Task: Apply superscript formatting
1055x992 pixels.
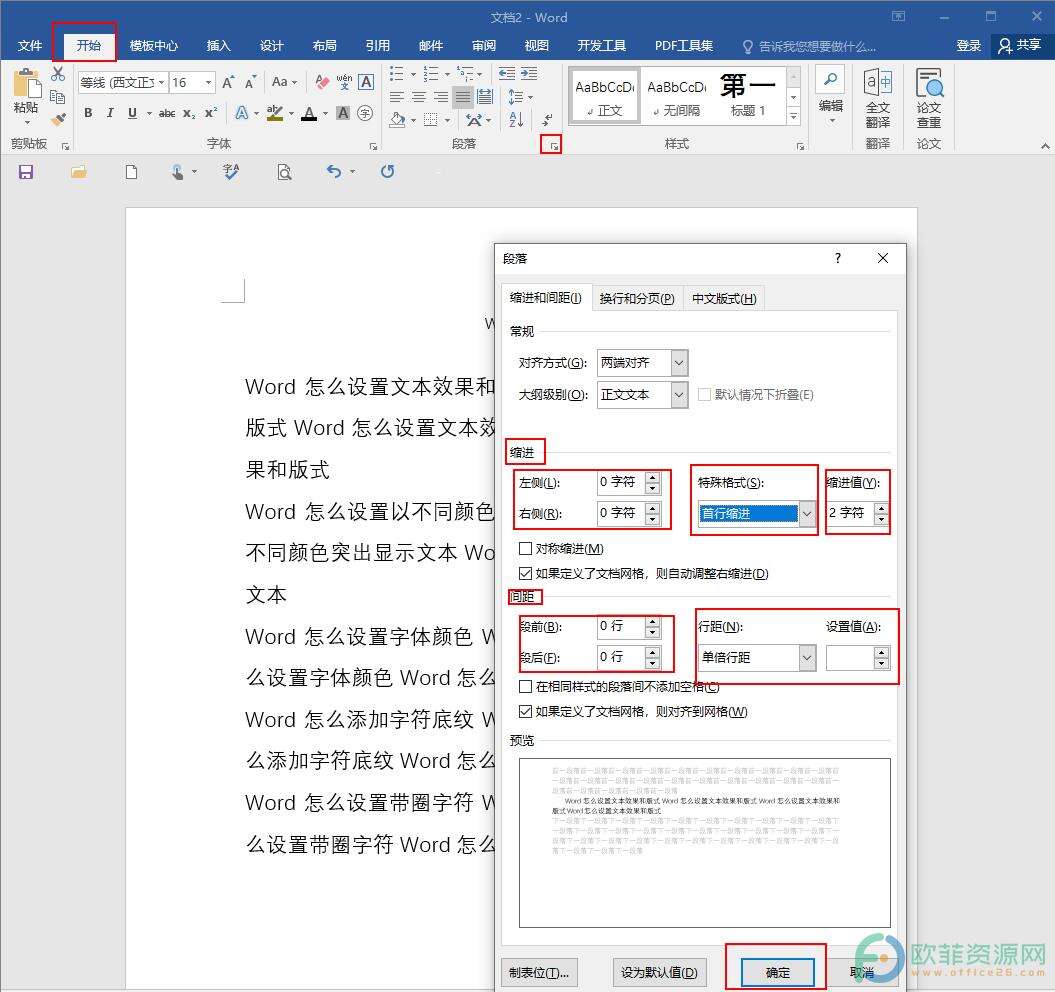Action: [211, 113]
